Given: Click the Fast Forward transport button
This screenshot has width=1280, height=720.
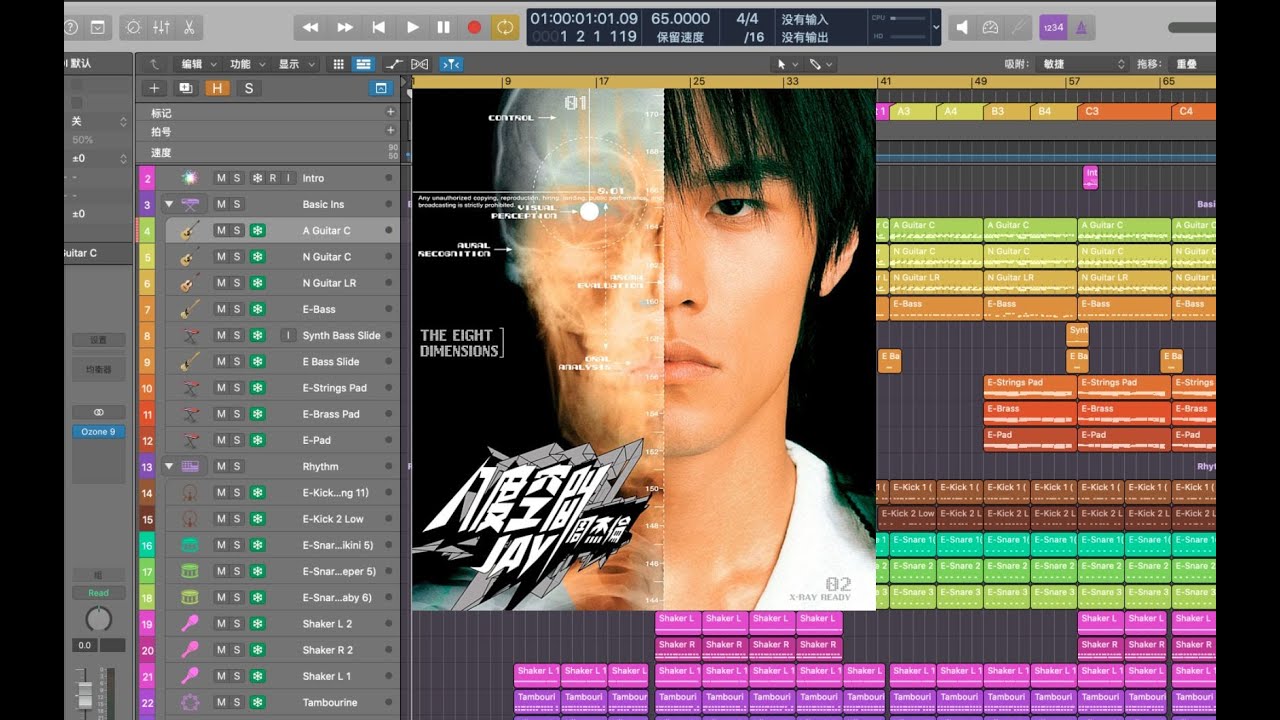Looking at the screenshot, I should click(x=345, y=27).
